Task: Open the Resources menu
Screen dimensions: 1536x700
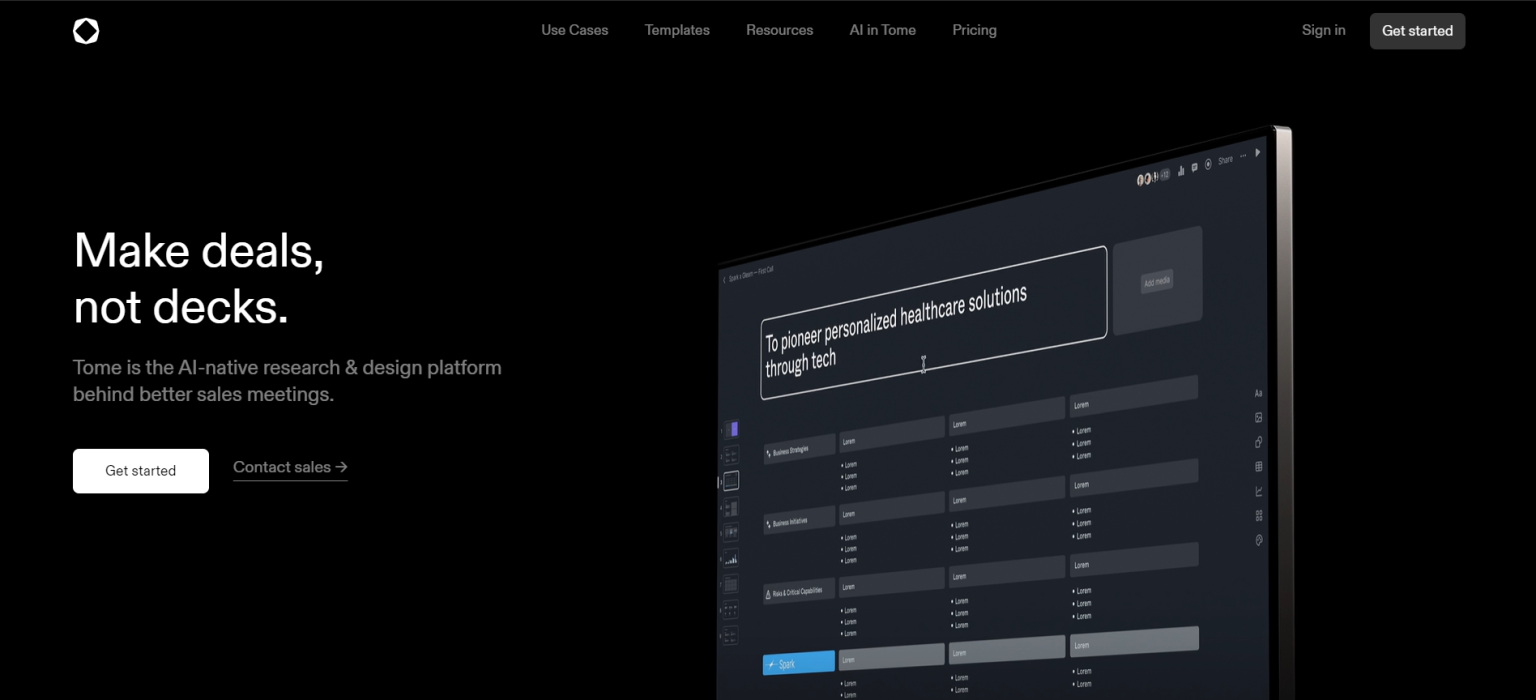Action: click(x=780, y=30)
